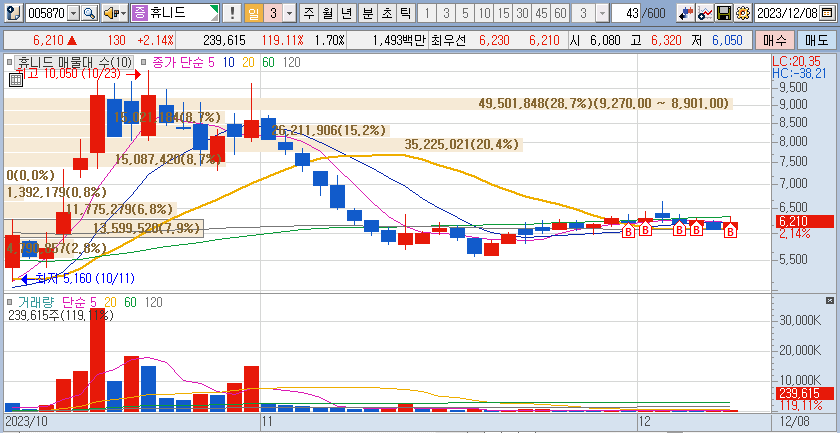Click 최고 10,050 (10/23) high label

coord(71,74)
